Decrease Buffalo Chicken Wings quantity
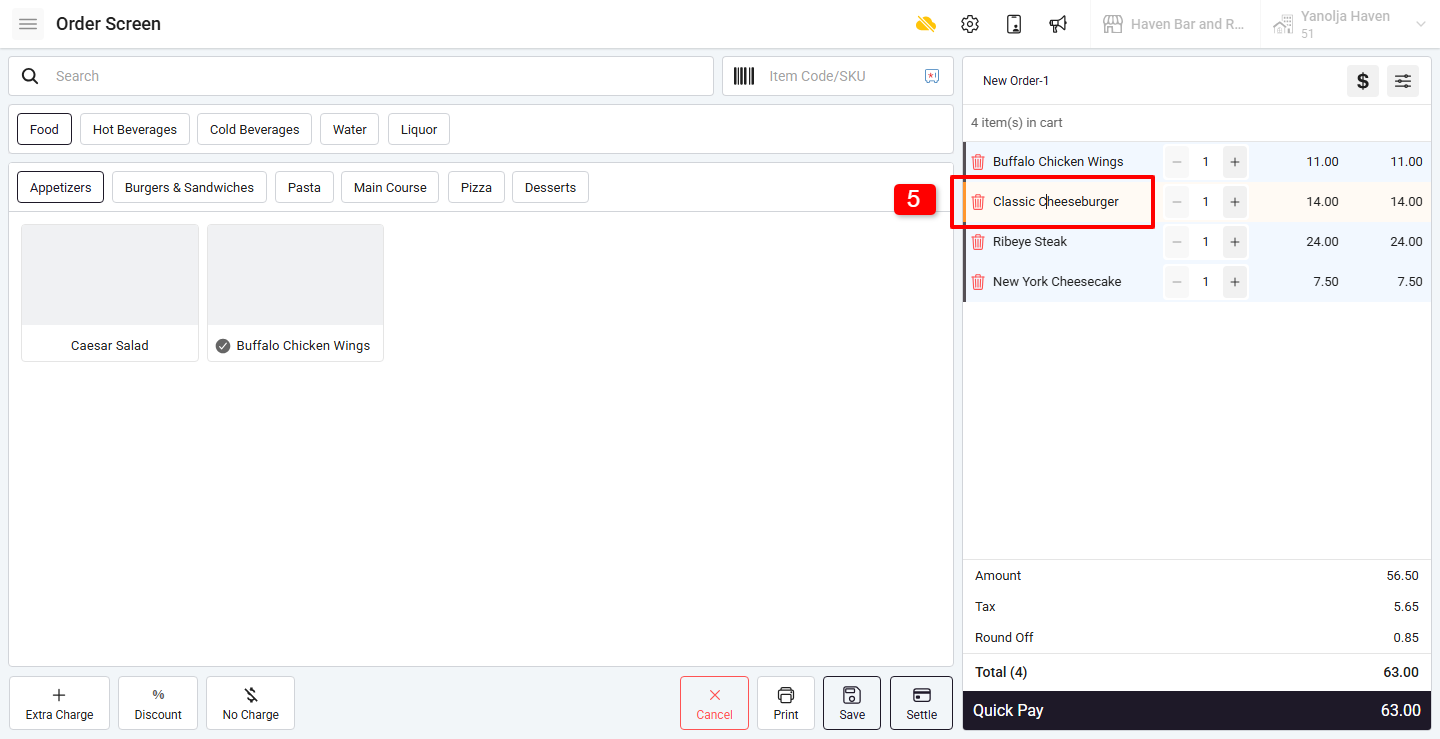The image size is (1440, 739). click(1177, 162)
